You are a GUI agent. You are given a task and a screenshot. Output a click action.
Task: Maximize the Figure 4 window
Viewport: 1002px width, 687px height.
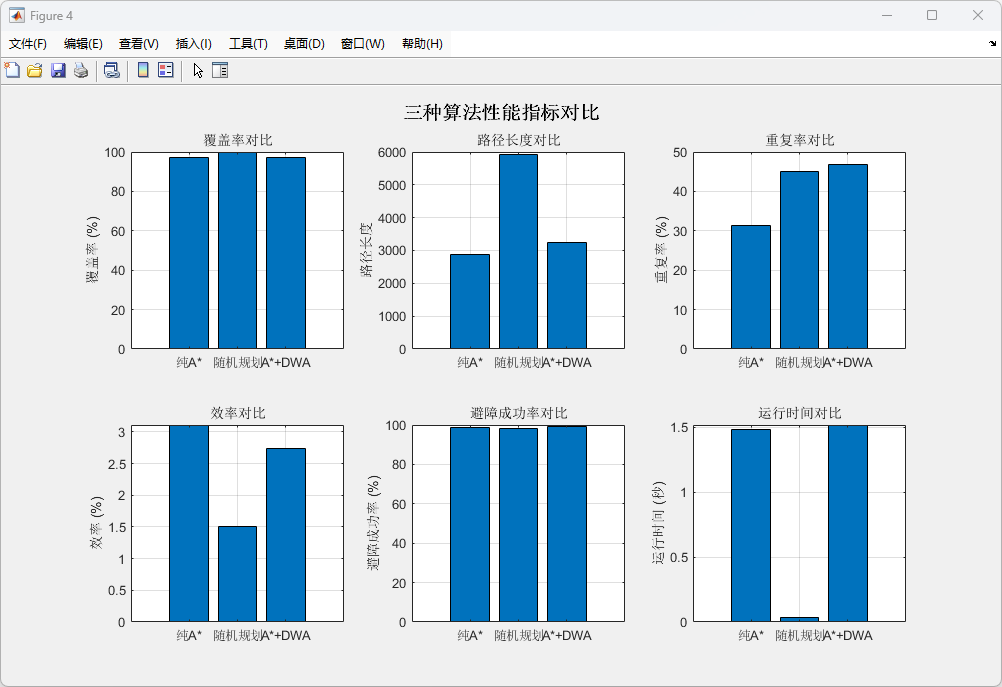(932, 15)
